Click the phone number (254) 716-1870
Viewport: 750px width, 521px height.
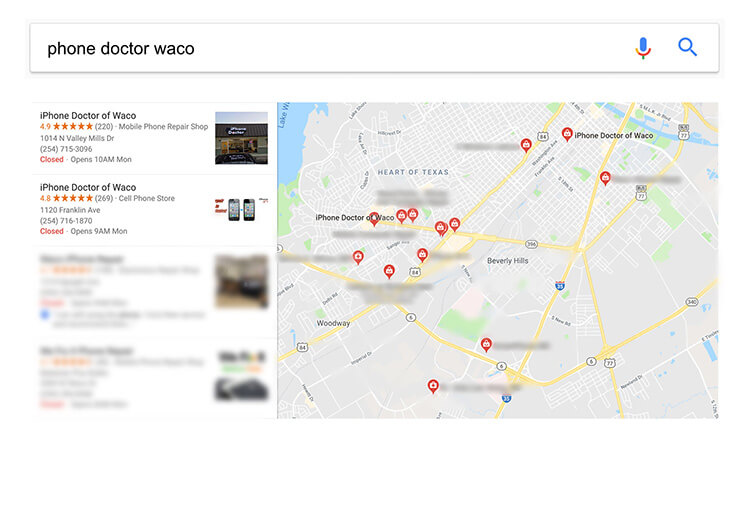point(66,220)
